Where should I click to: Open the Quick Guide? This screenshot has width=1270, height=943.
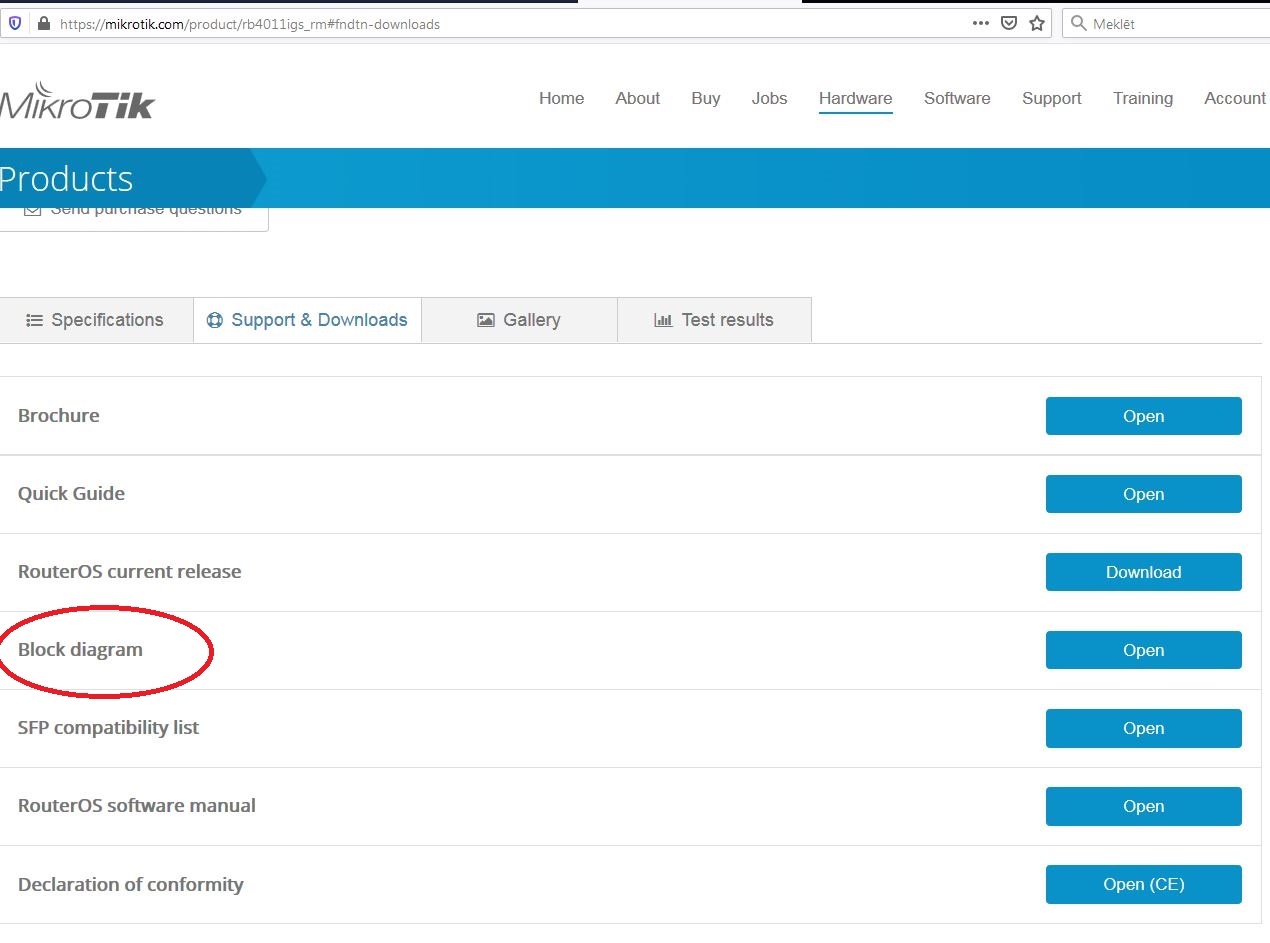pos(1143,494)
